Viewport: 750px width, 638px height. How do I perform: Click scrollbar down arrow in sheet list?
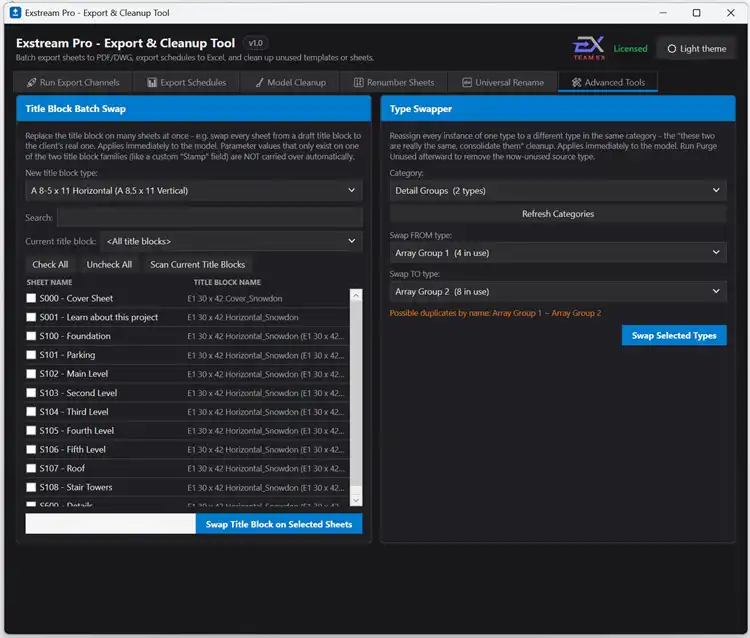pos(356,500)
